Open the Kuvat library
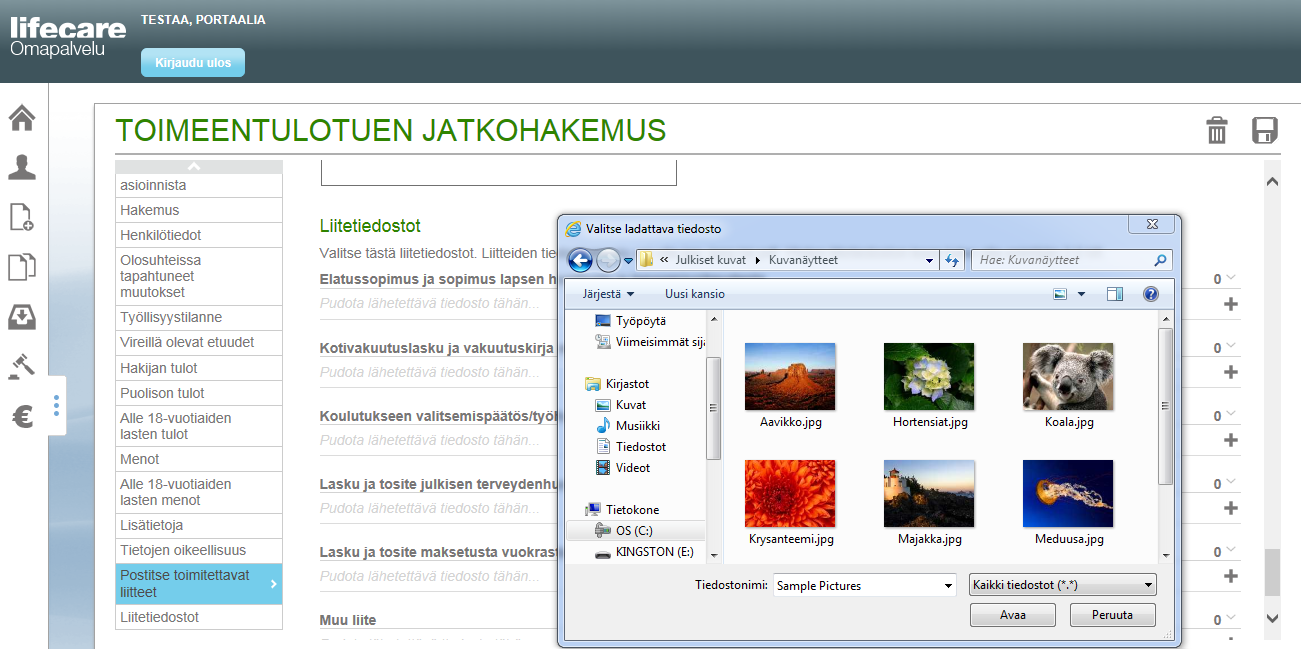 620,405
